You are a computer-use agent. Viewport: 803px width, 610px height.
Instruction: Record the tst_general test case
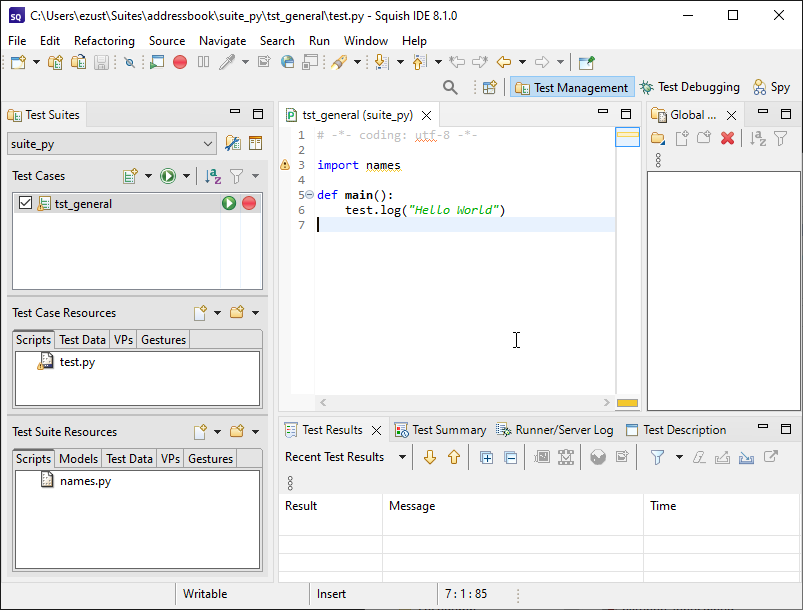(249, 203)
